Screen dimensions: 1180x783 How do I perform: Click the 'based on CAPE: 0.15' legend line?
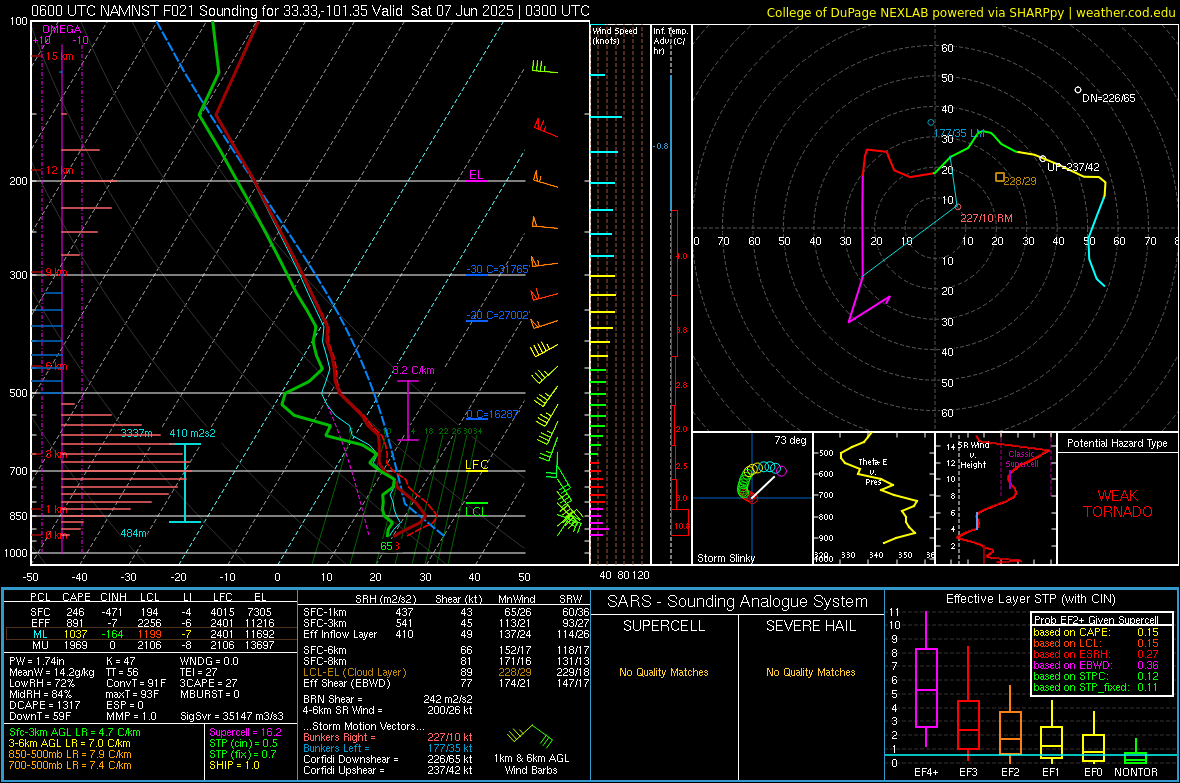tap(1096, 632)
